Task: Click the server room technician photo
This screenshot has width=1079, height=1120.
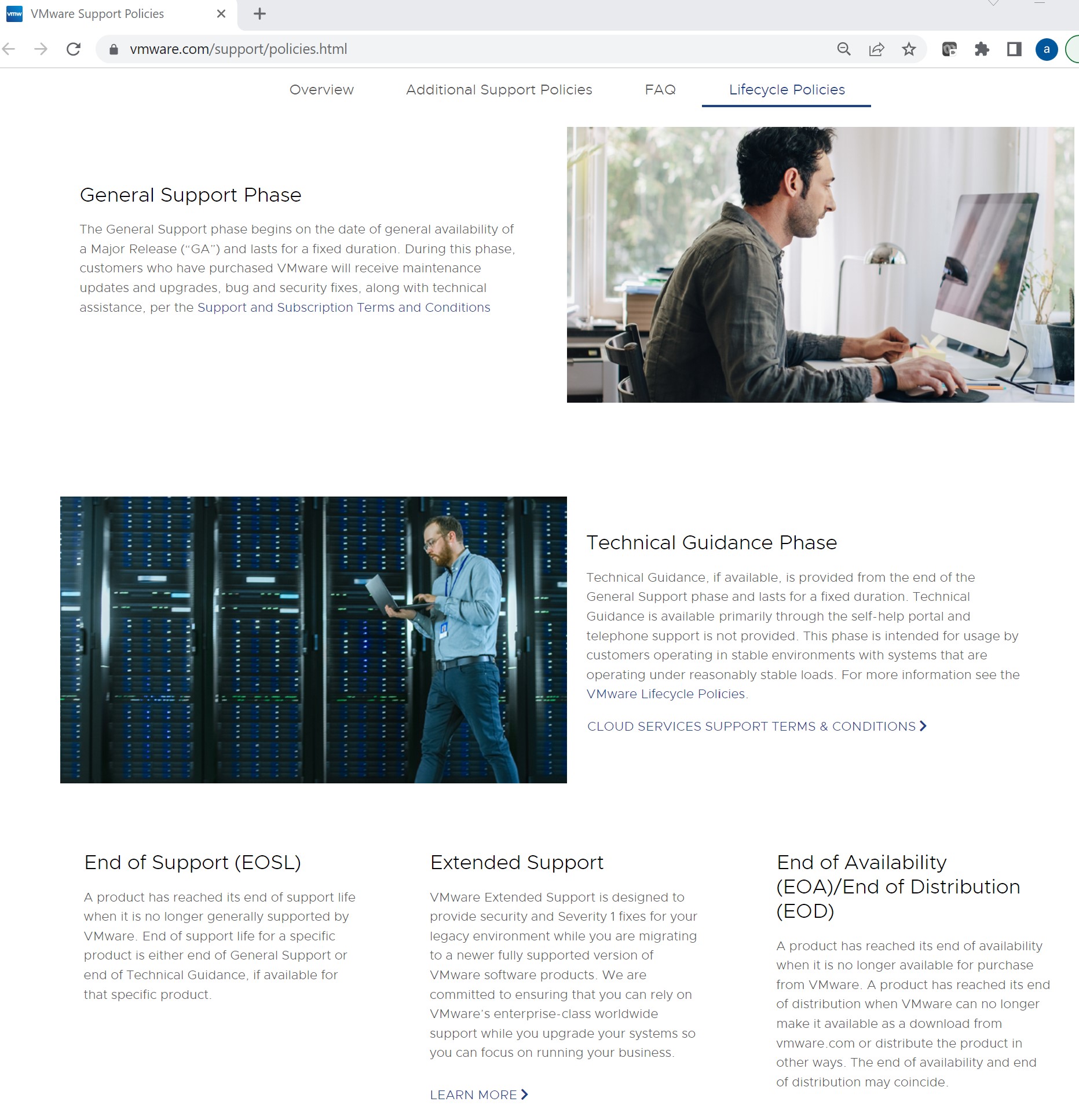Action: pyautogui.click(x=313, y=640)
